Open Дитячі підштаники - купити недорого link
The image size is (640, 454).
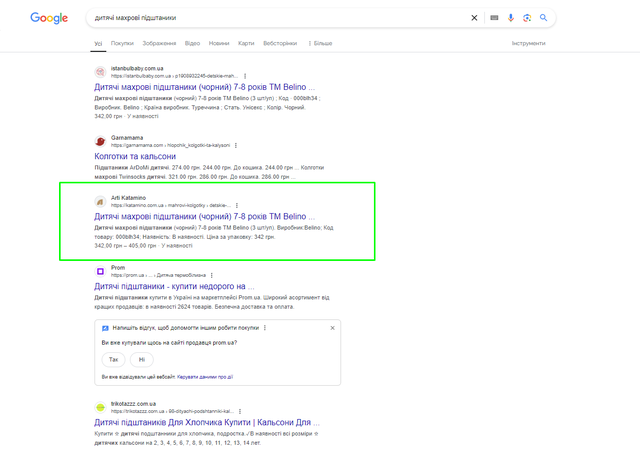pyautogui.click(x=174, y=286)
